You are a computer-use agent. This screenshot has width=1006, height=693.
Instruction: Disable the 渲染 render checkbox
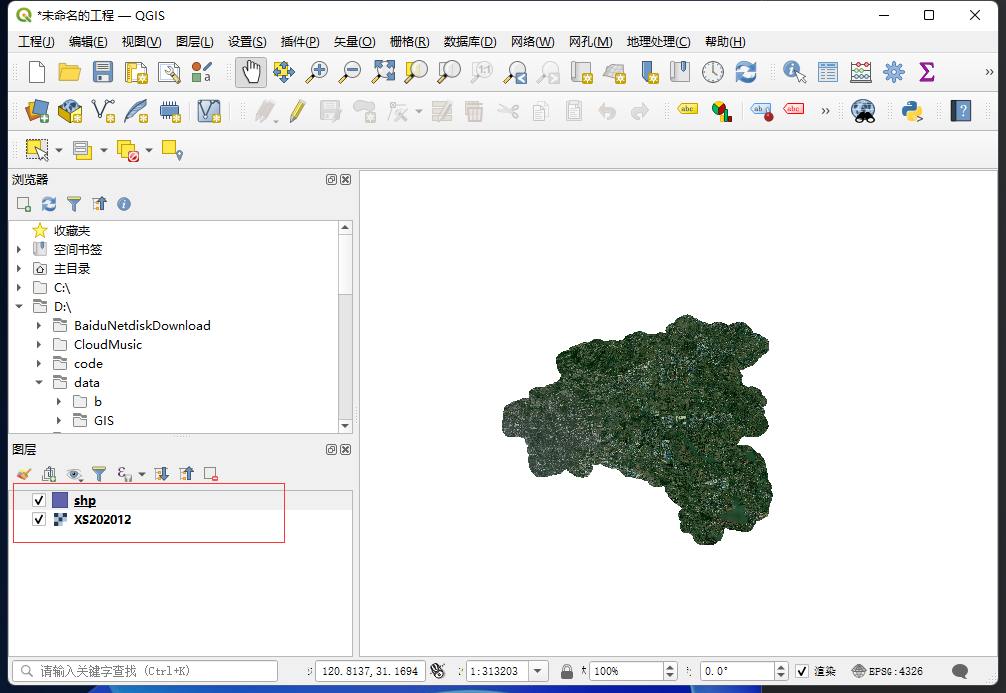802,670
